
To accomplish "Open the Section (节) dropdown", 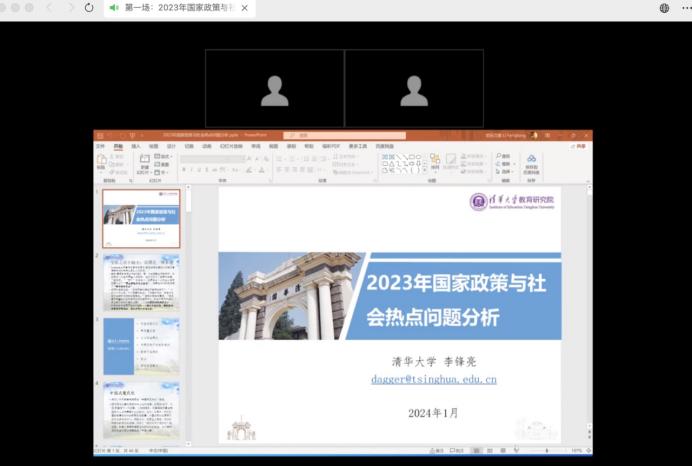I will pos(161,172).
